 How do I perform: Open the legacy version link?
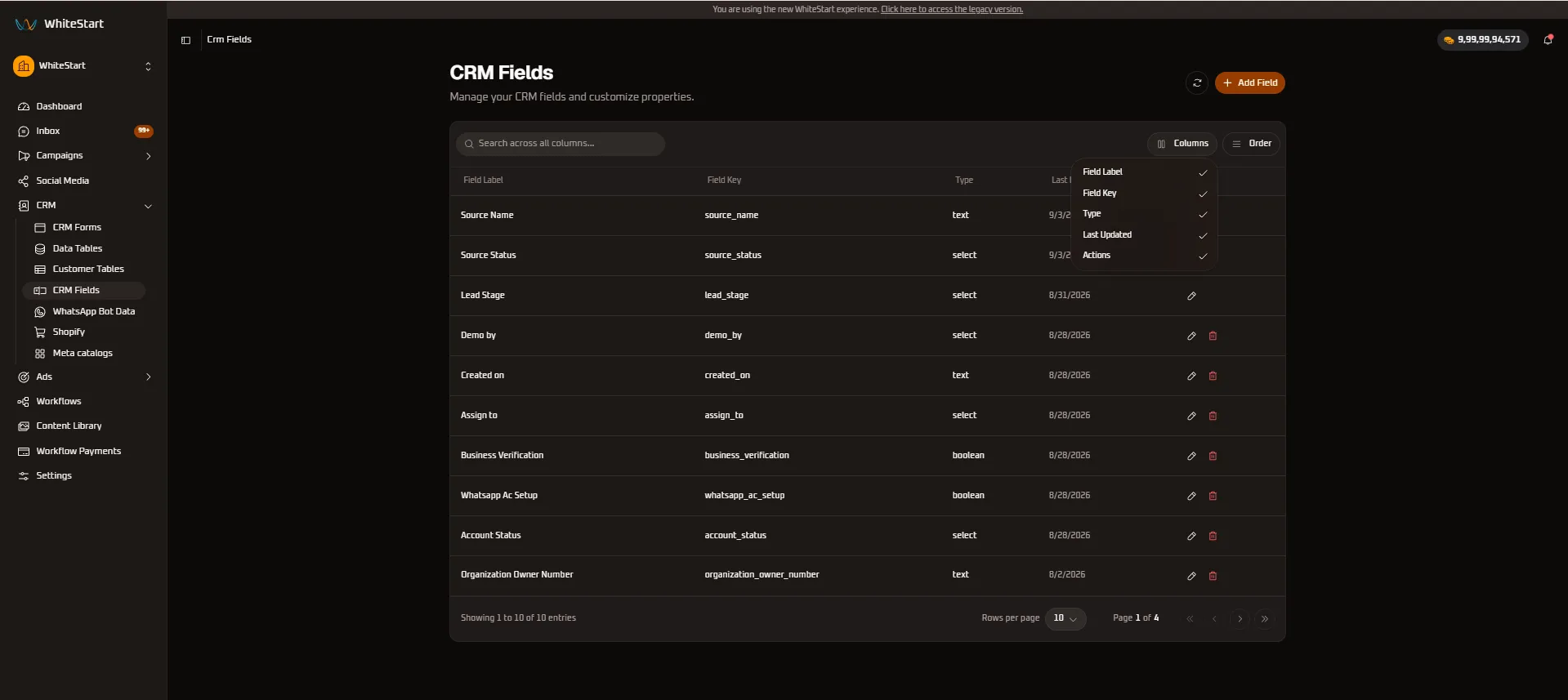(x=952, y=10)
